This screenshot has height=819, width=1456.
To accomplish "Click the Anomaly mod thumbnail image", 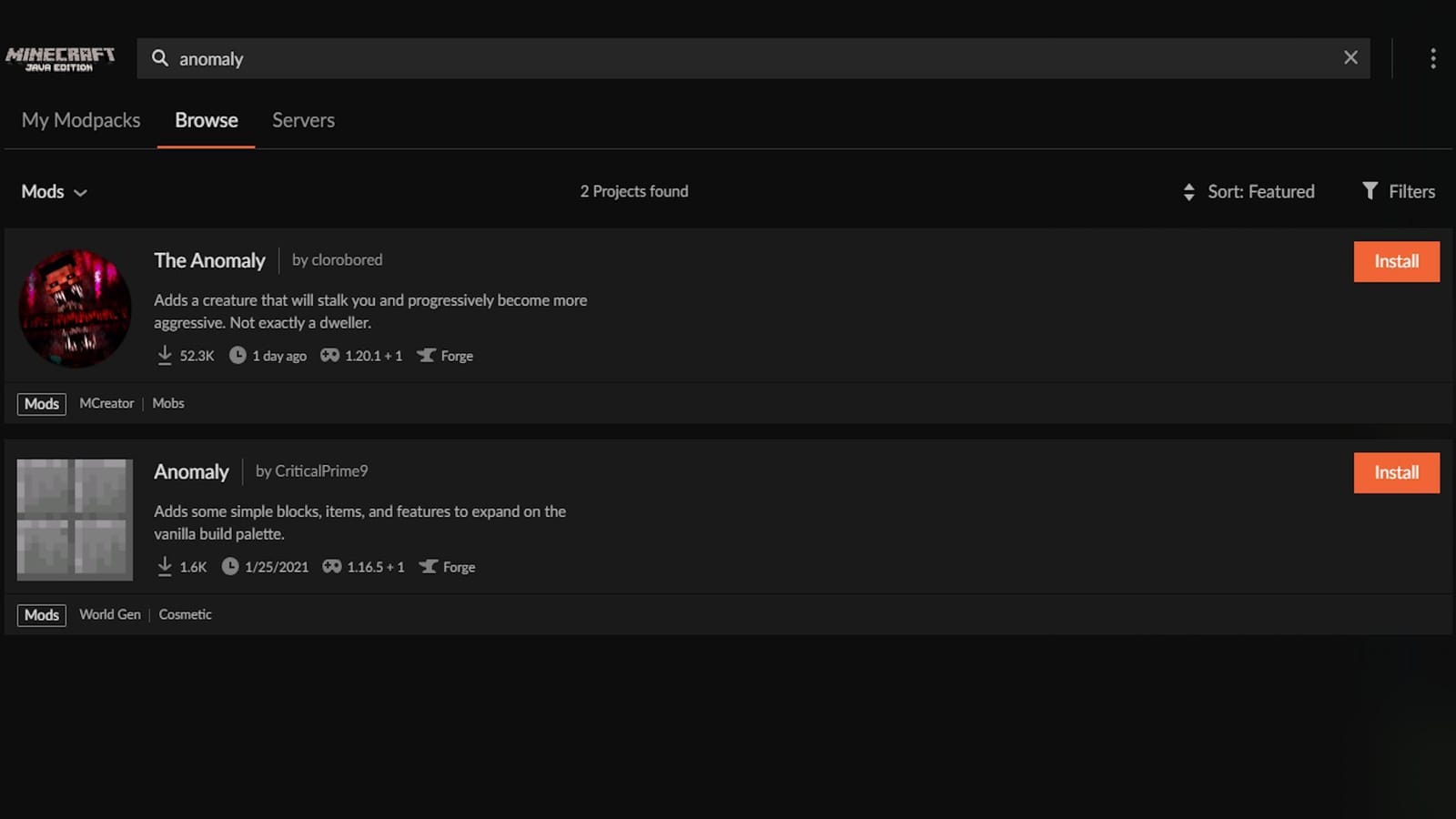I will point(74,518).
